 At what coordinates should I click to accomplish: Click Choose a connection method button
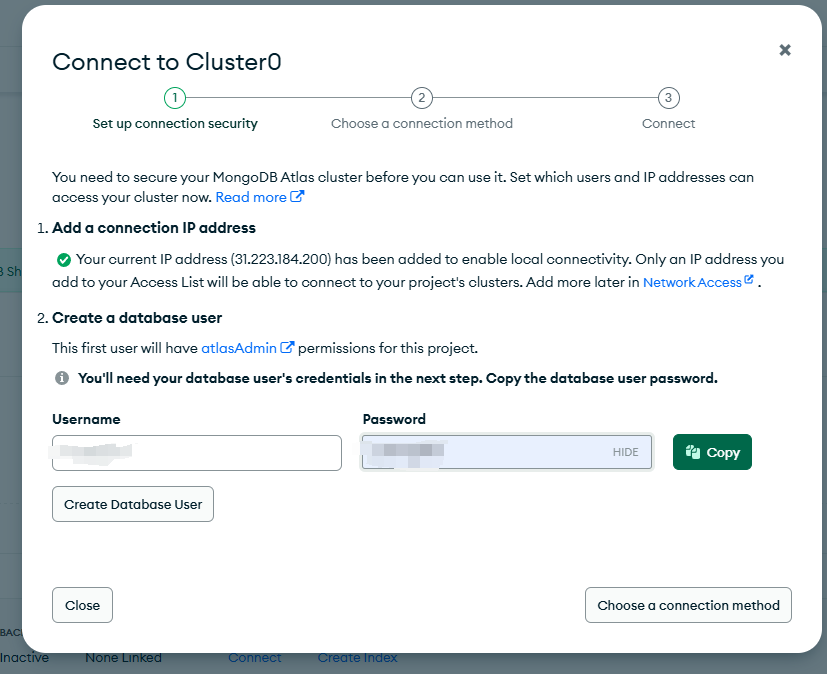[x=688, y=605]
